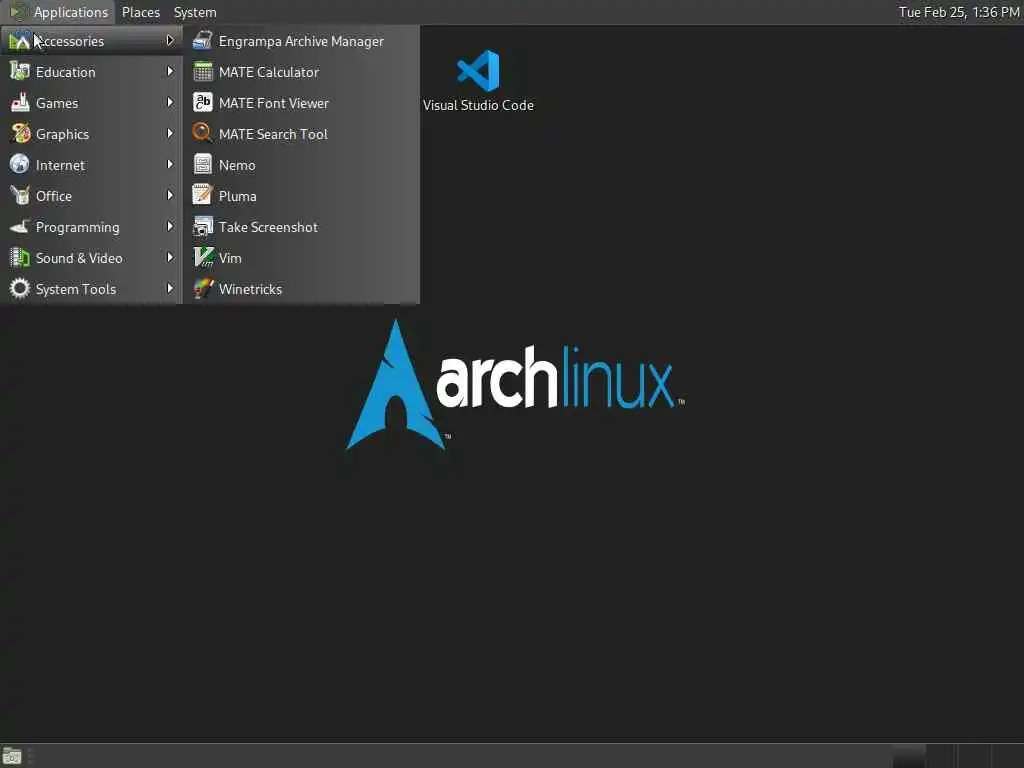Expand the Education submenu arrow

(x=170, y=71)
